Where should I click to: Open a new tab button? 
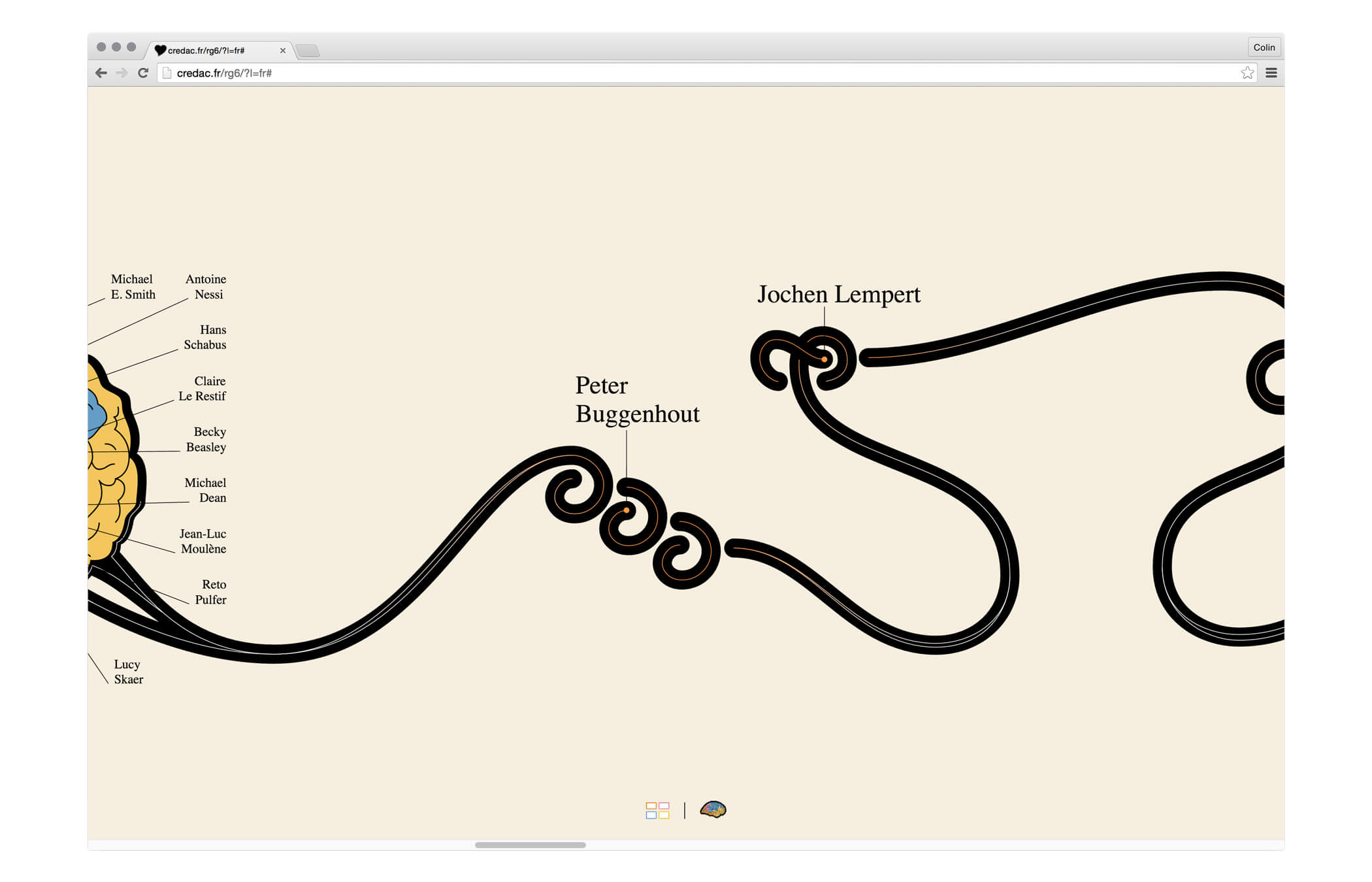coord(308,50)
